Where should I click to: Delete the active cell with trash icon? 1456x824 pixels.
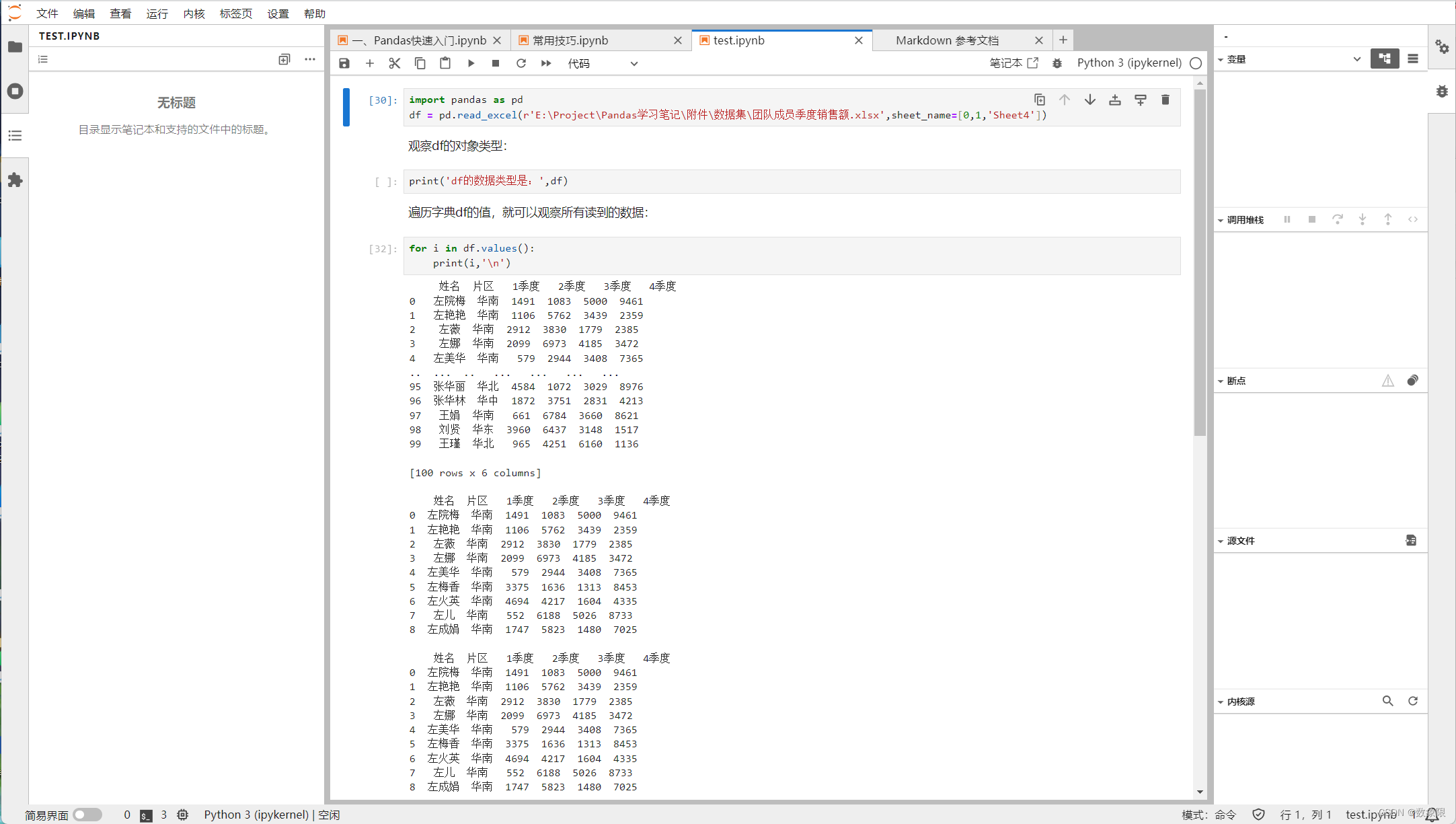click(x=1165, y=100)
